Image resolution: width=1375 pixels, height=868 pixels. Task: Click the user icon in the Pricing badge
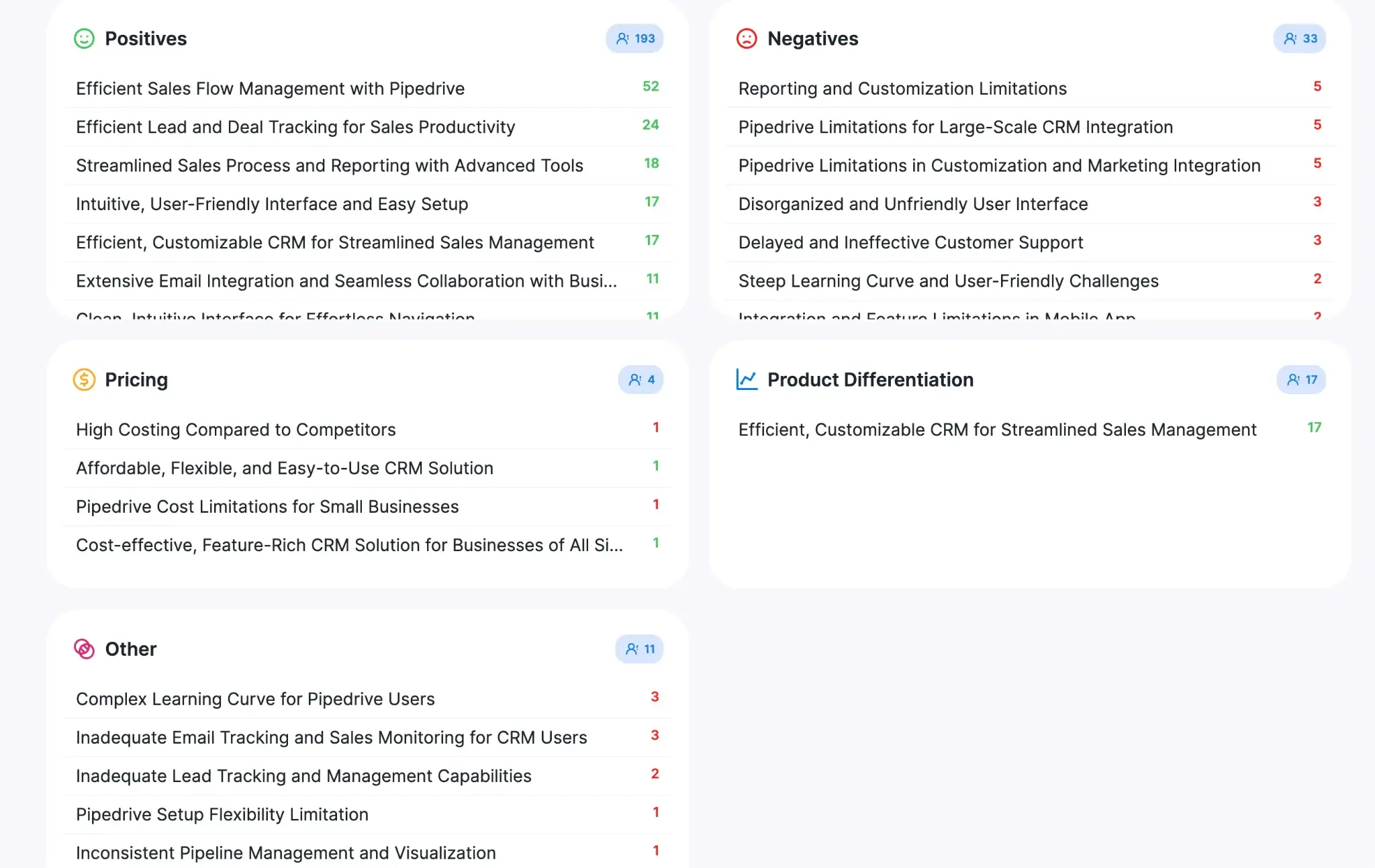(x=635, y=379)
